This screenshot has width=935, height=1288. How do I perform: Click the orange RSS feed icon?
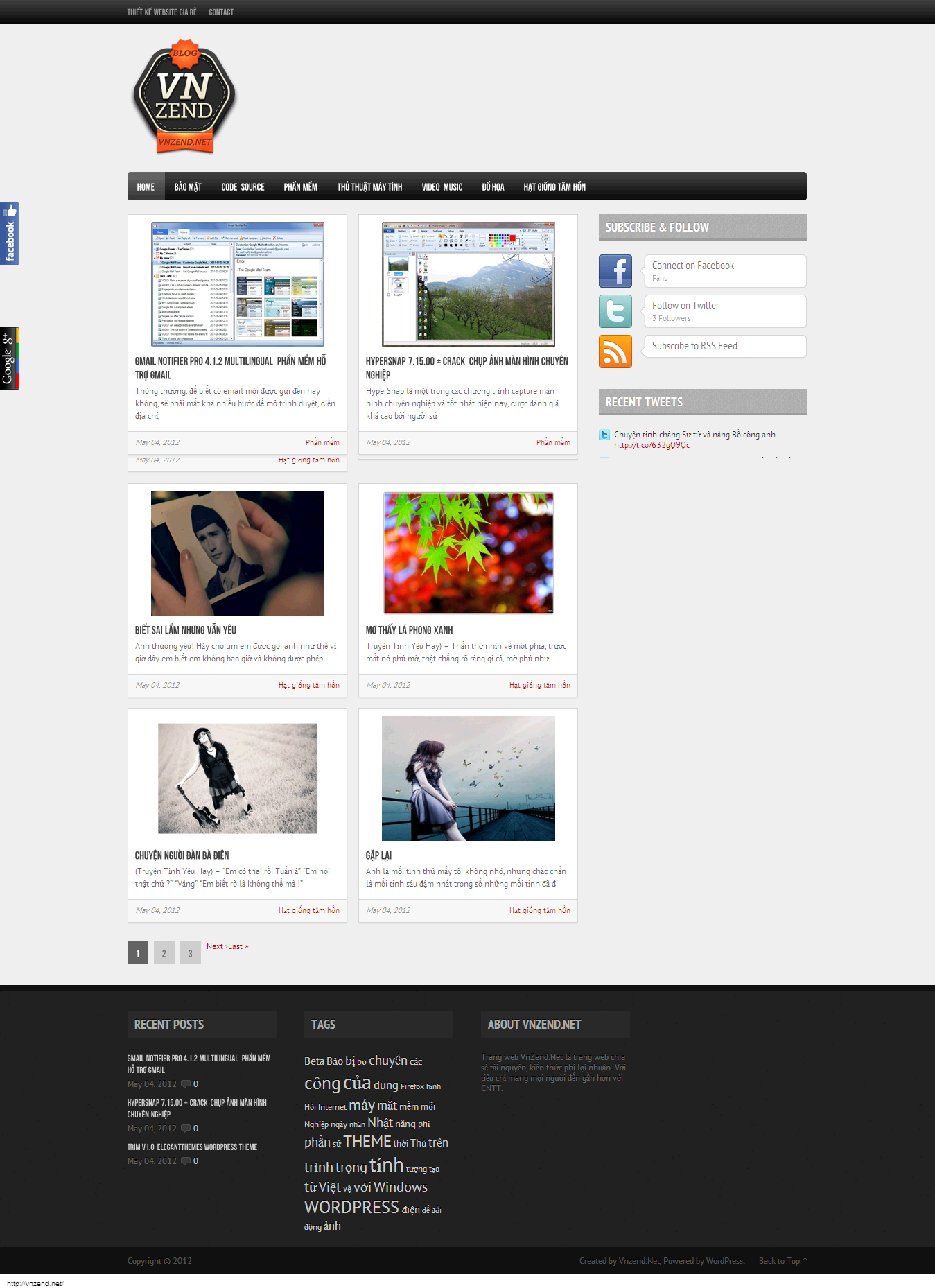(x=615, y=351)
